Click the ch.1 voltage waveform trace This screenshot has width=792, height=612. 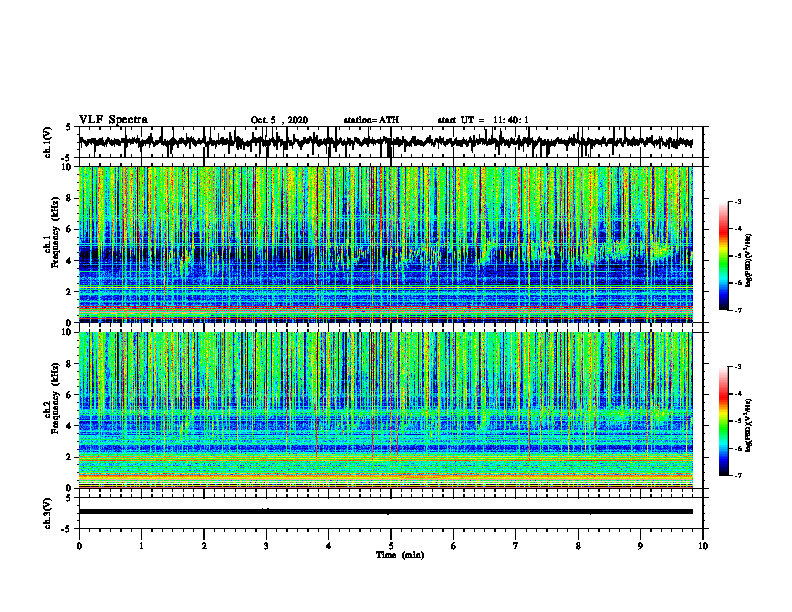[386, 142]
